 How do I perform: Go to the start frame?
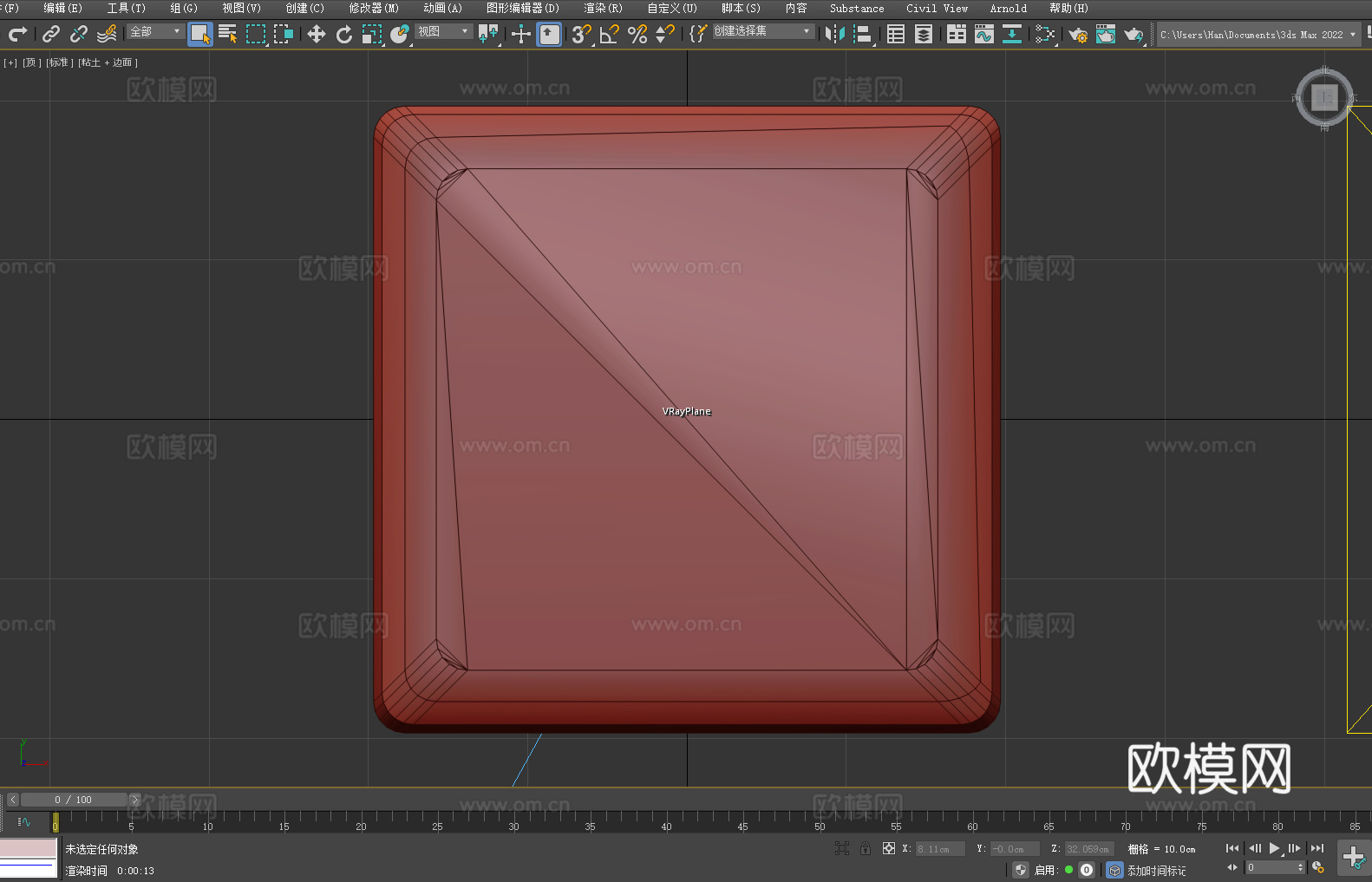(1232, 848)
